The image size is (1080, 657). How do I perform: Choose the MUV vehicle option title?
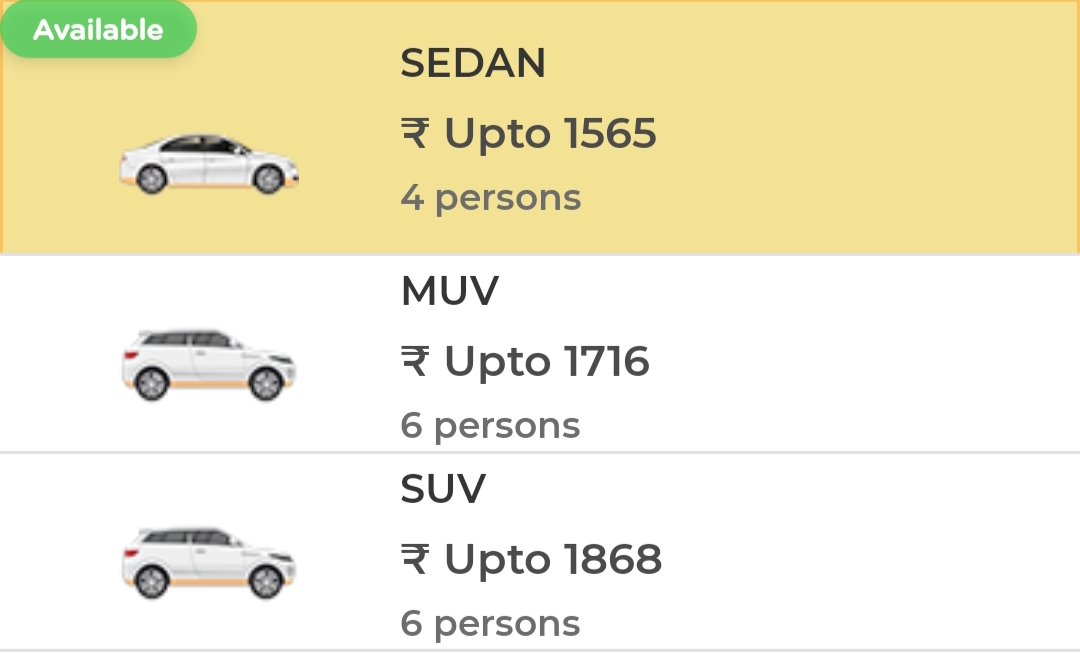450,291
